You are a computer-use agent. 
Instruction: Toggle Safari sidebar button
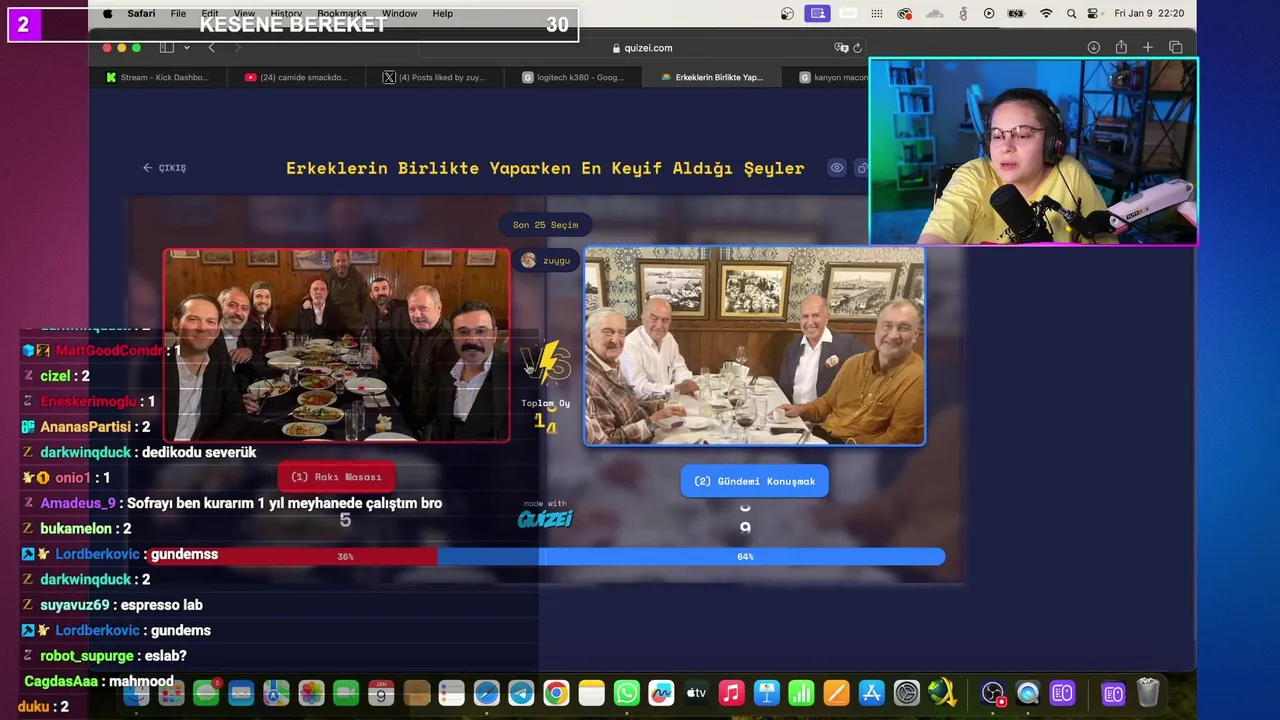coord(167,47)
